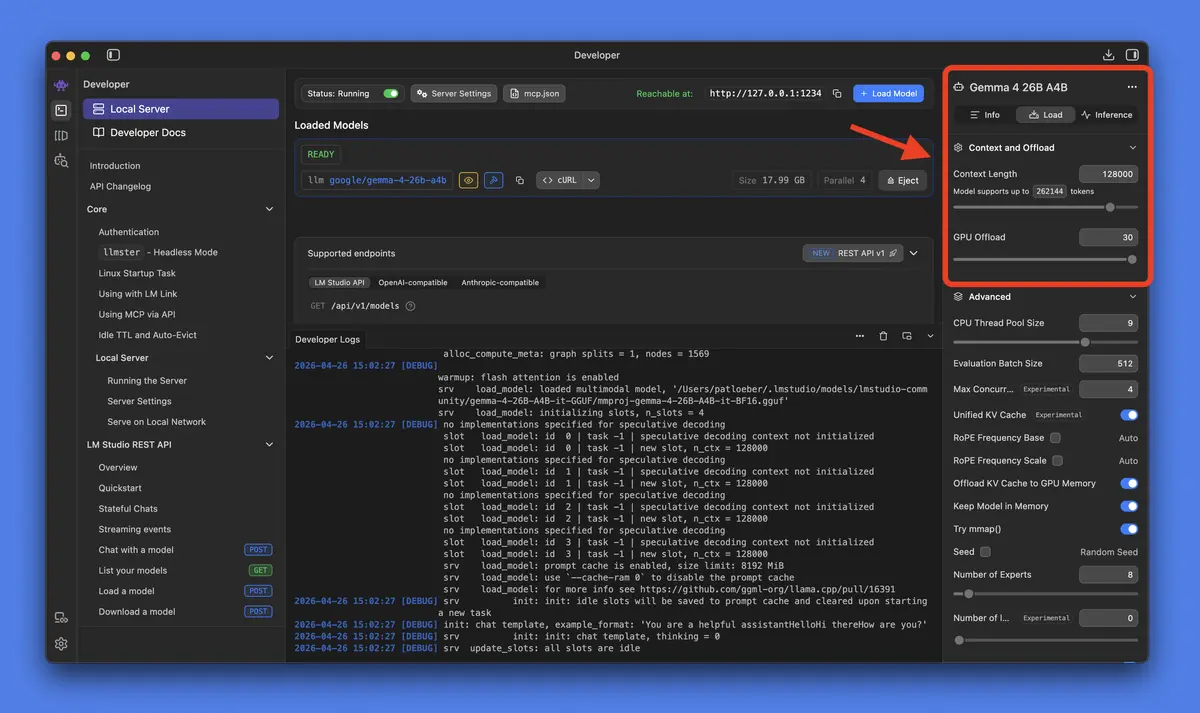Viewport: 1200px width, 713px height.
Task: Select the Anthropic-compatible tab
Action: [x=500, y=283]
